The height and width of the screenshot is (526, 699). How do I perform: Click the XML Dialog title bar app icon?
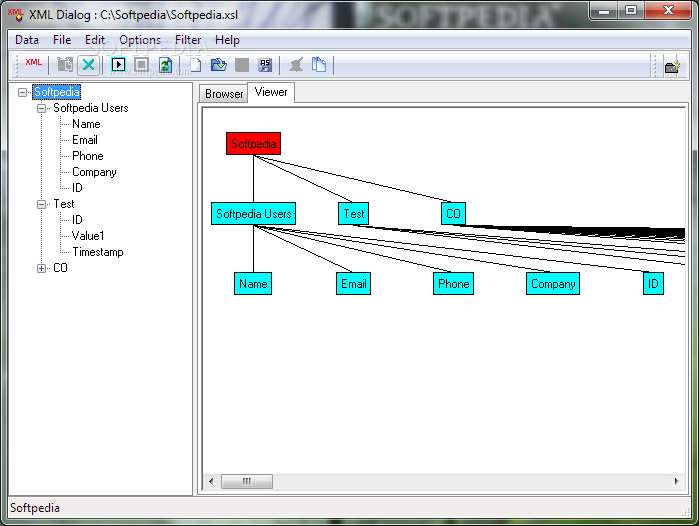pos(15,14)
